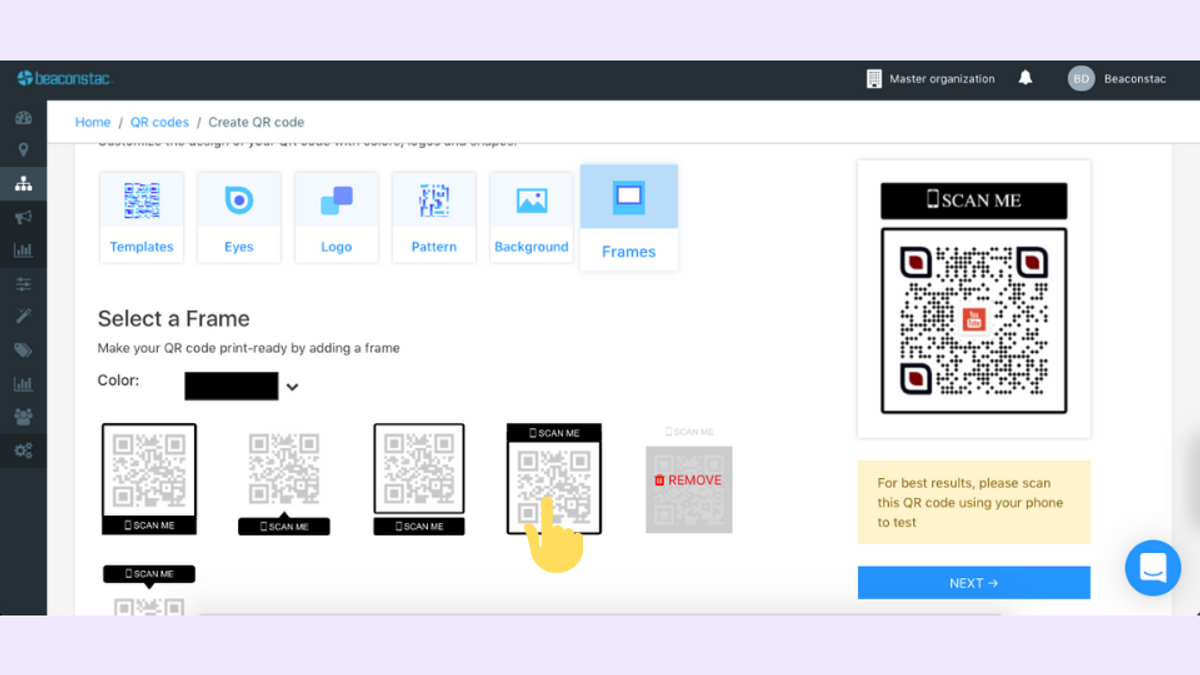This screenshot has width=1200, height=675.
Task: Click 'Make your QR code print-ready' text
Action: 248,348
